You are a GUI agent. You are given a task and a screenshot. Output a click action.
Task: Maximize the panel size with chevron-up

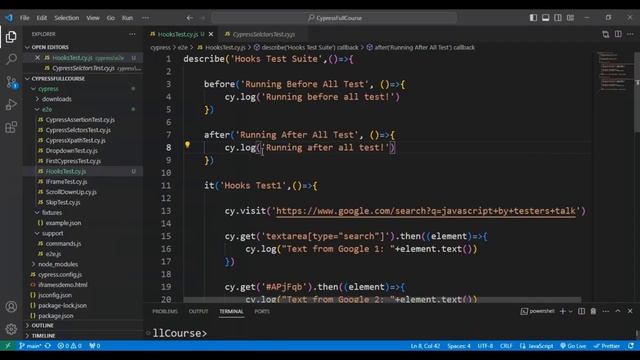coord(618,311)
